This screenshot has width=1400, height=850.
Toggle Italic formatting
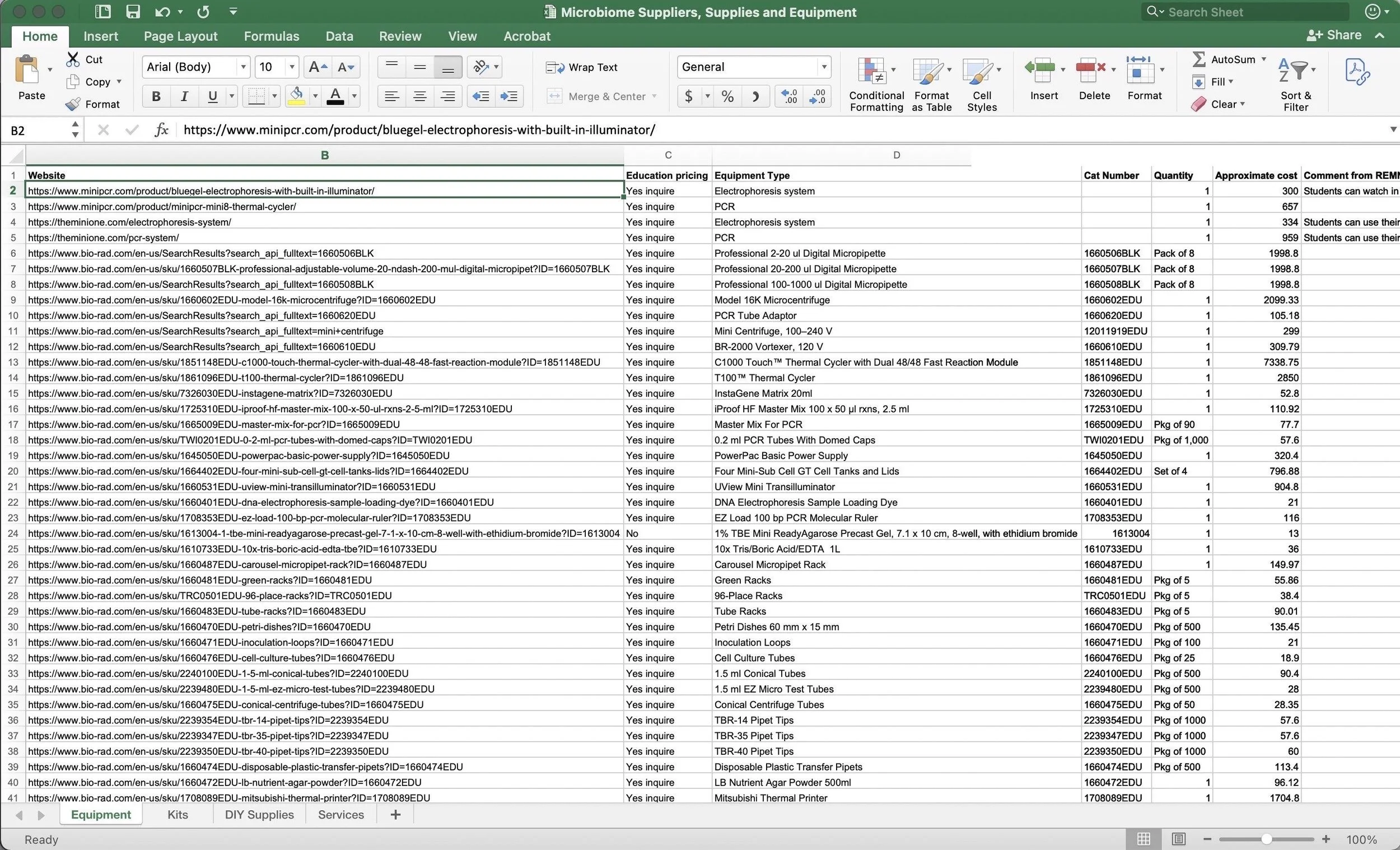(184, 96)
